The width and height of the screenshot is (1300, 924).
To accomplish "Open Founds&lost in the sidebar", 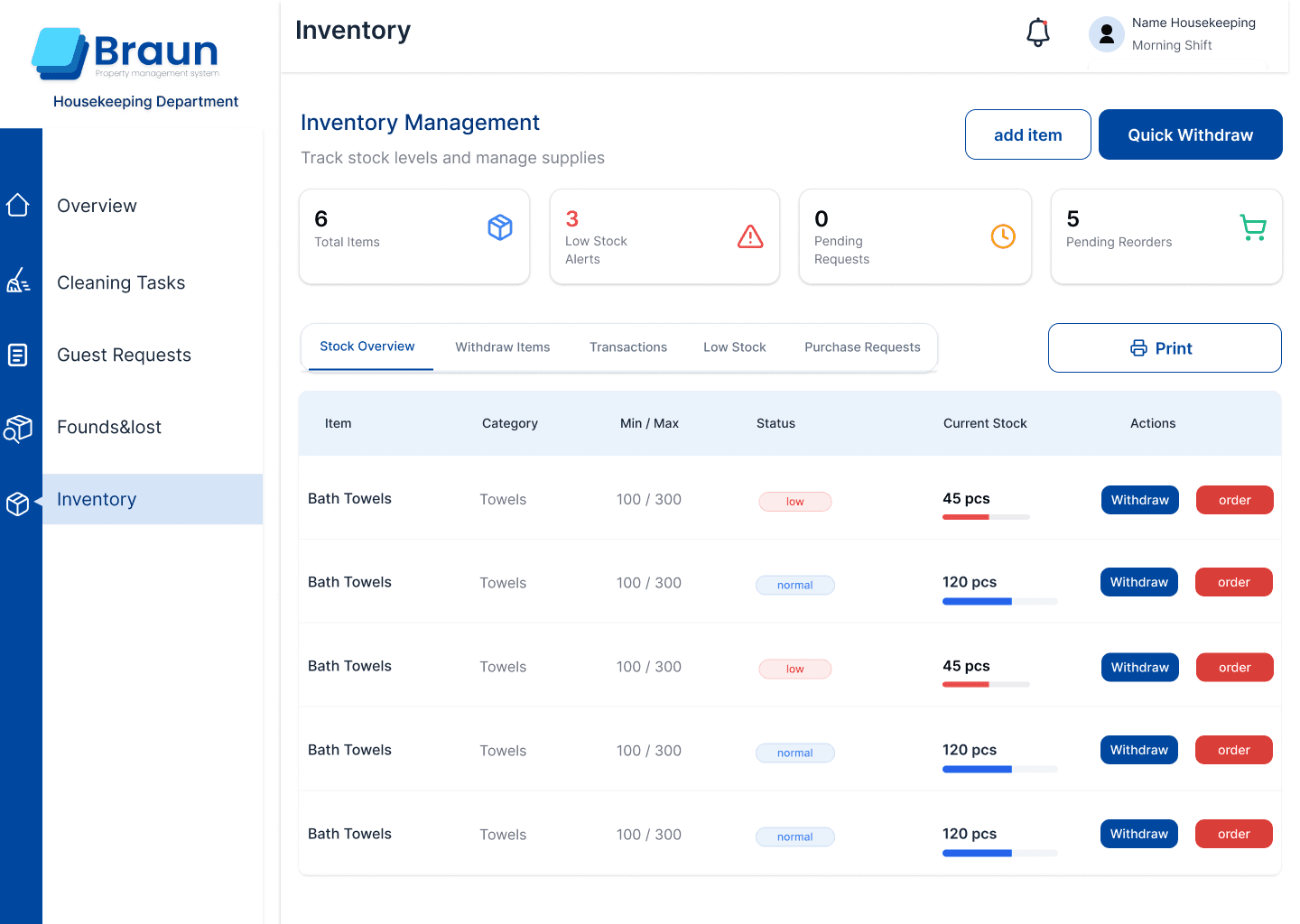I will coord(109,427).
